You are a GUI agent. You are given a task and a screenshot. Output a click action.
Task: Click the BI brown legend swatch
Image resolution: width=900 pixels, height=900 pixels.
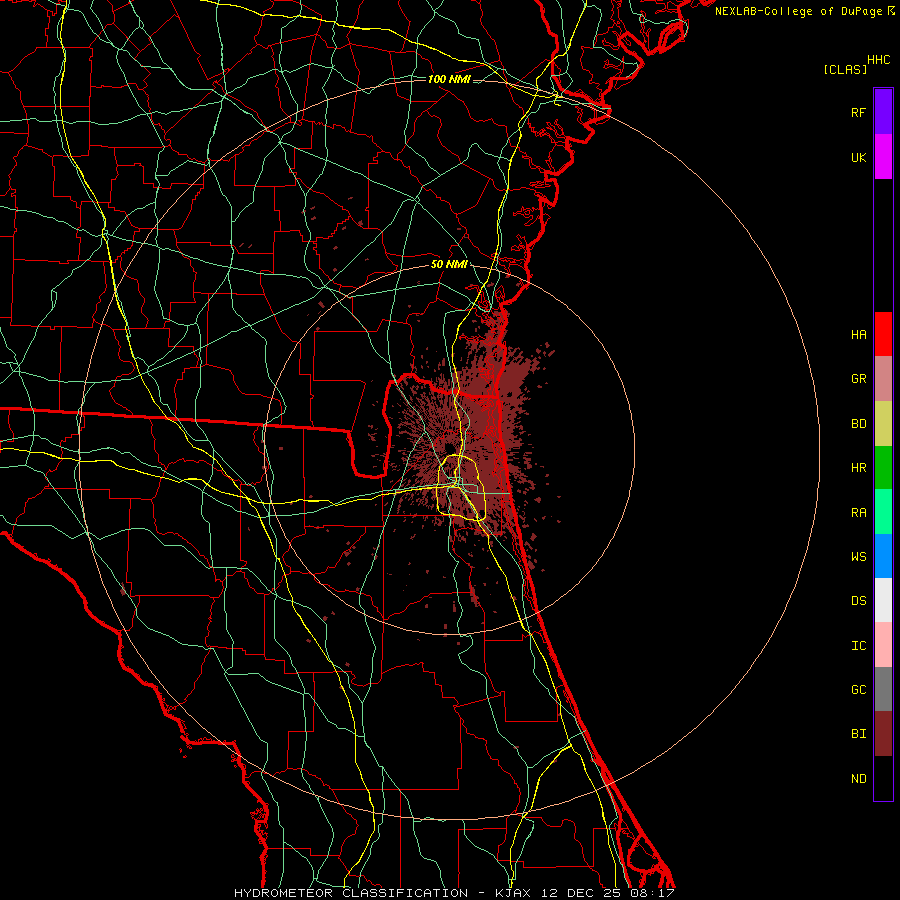(x=883, y=734)
